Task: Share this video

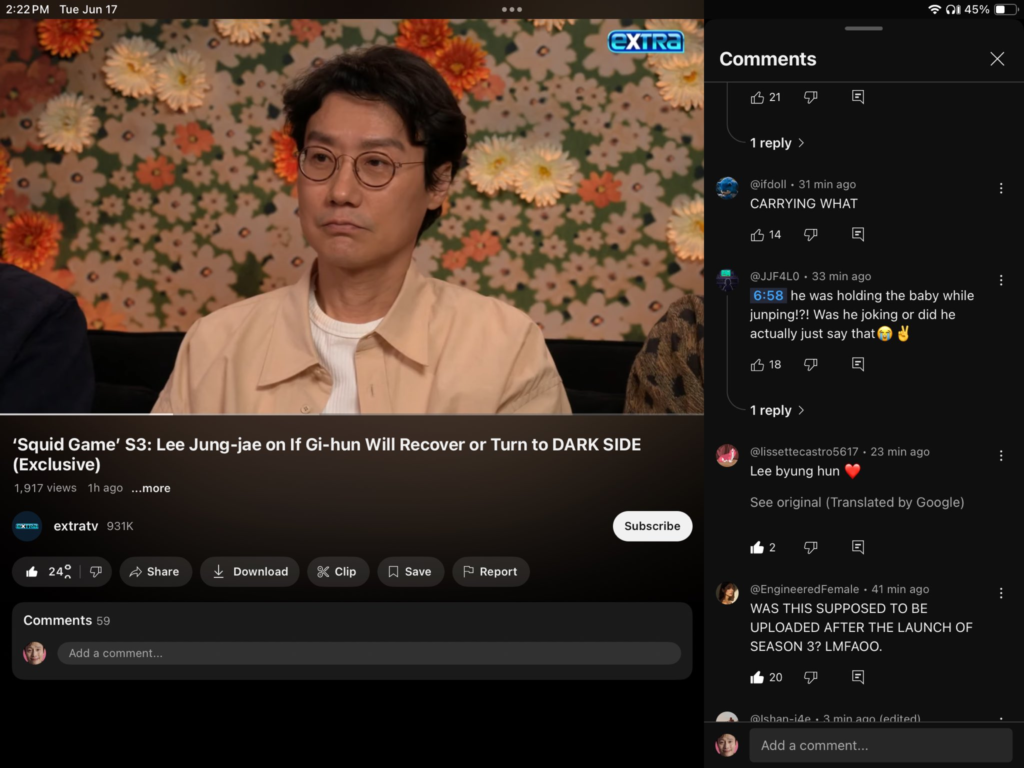Action: coord(155,571)
